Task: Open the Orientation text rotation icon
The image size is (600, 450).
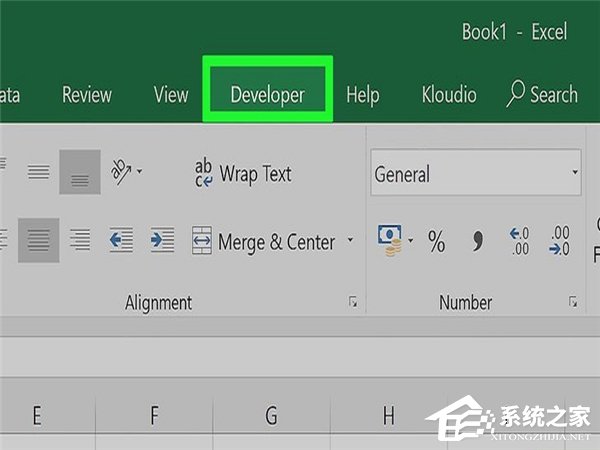Action: coord(121,172)
